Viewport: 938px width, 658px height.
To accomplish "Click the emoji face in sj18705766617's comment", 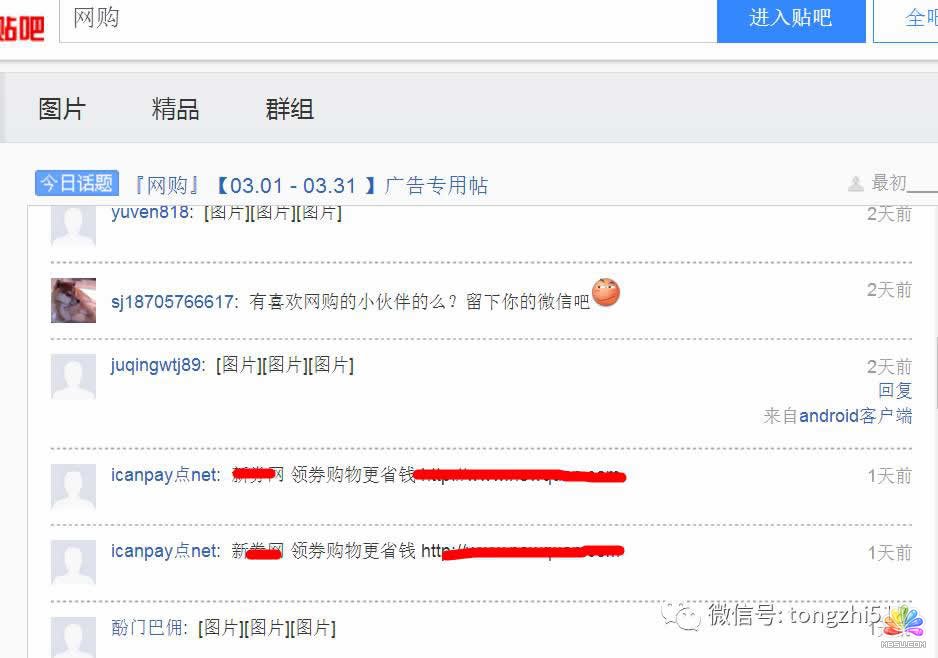I will tap(606, 293).
